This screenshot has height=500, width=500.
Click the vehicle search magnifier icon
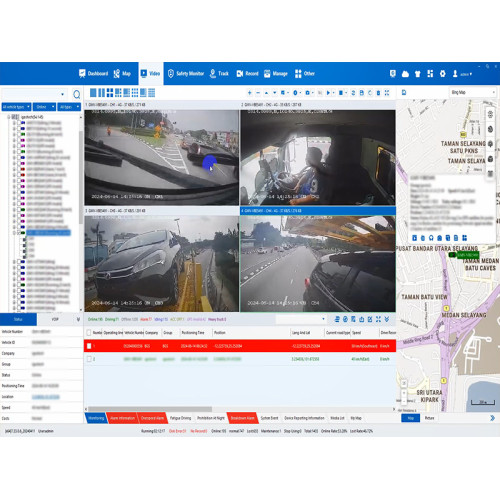pos(76,95)
